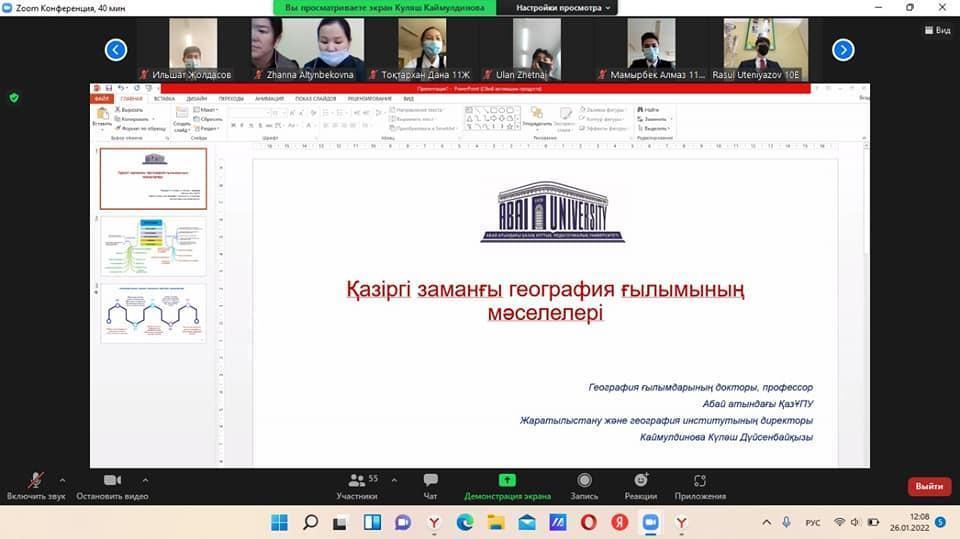The width and height of the screenshot is (960, 539).
Task: Expand audio options arrow beside microphone
Action: pos(62,480)
